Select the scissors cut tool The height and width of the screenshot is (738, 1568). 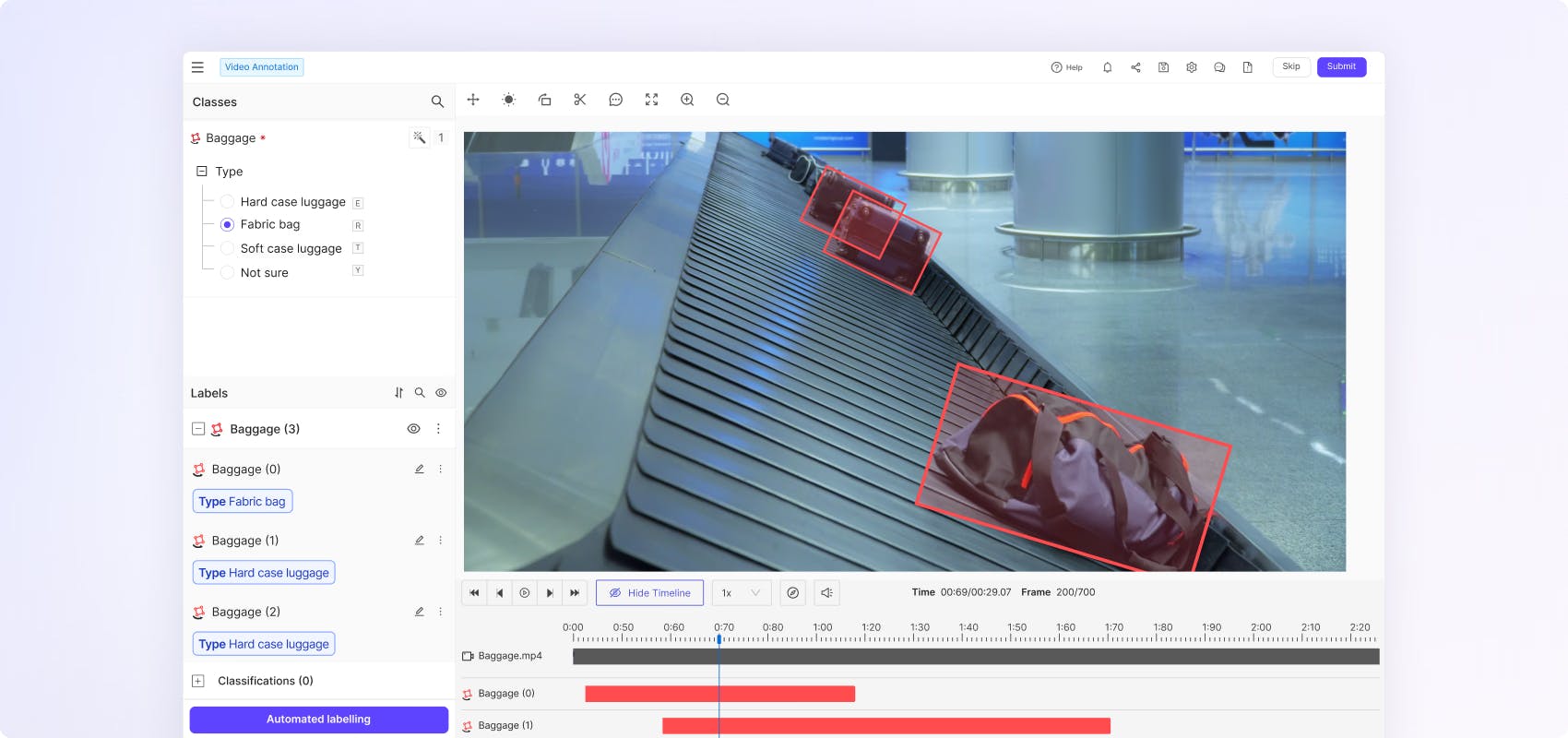[x=580, y=100]
